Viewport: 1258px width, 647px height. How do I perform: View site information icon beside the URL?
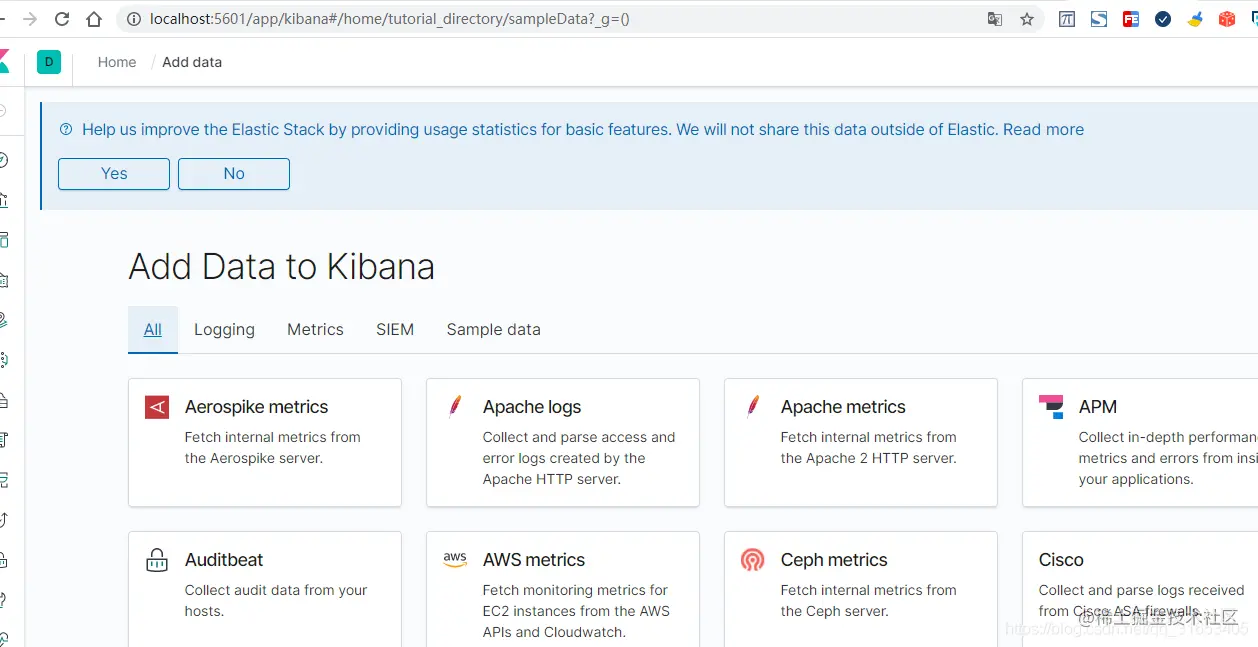click(134, 19)
